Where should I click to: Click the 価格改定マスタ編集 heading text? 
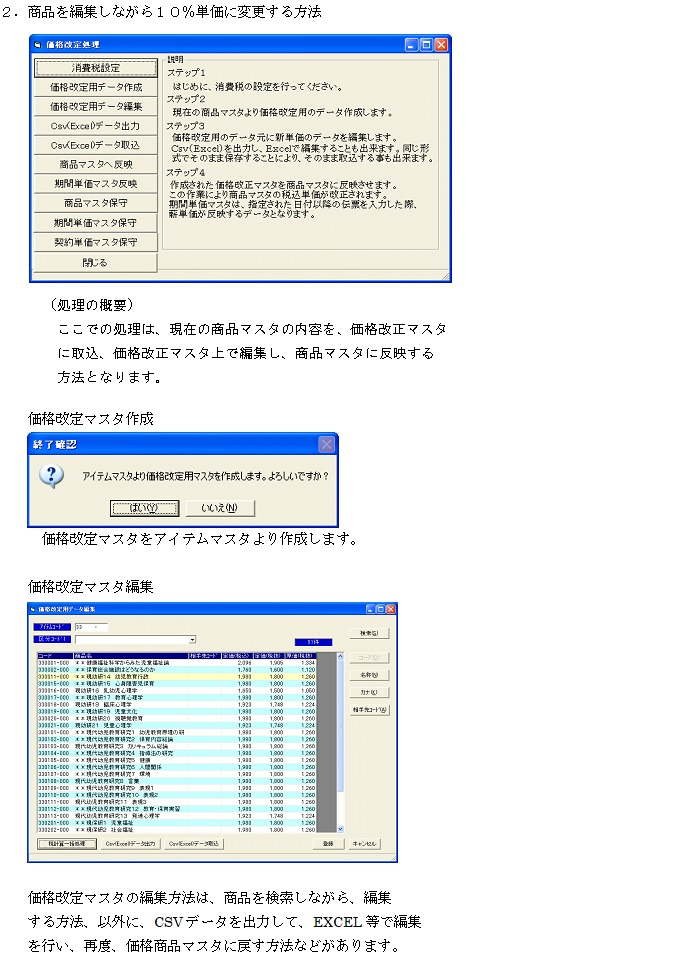pos(90,587)
